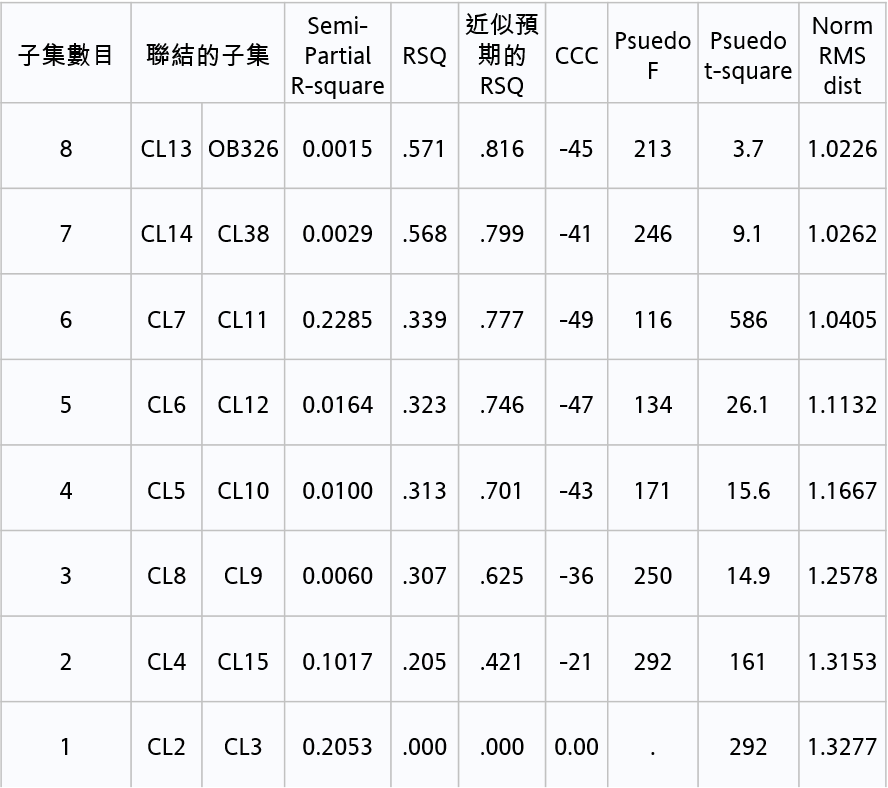
Task: Select the 0.2285 semi-partial R-square value
Action: [x=338, y=320]
